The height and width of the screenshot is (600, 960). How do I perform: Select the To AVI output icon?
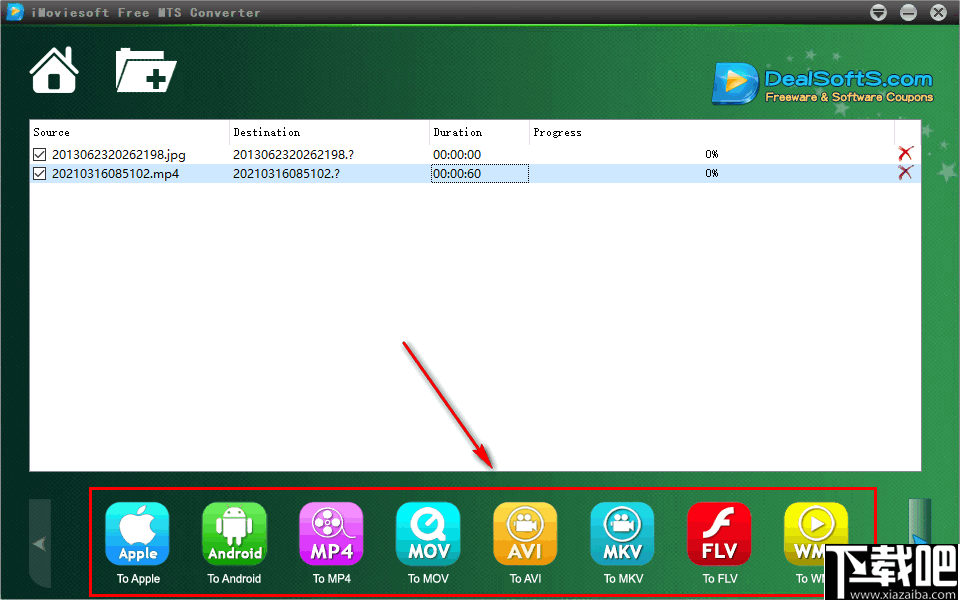(x=525, y=534)
